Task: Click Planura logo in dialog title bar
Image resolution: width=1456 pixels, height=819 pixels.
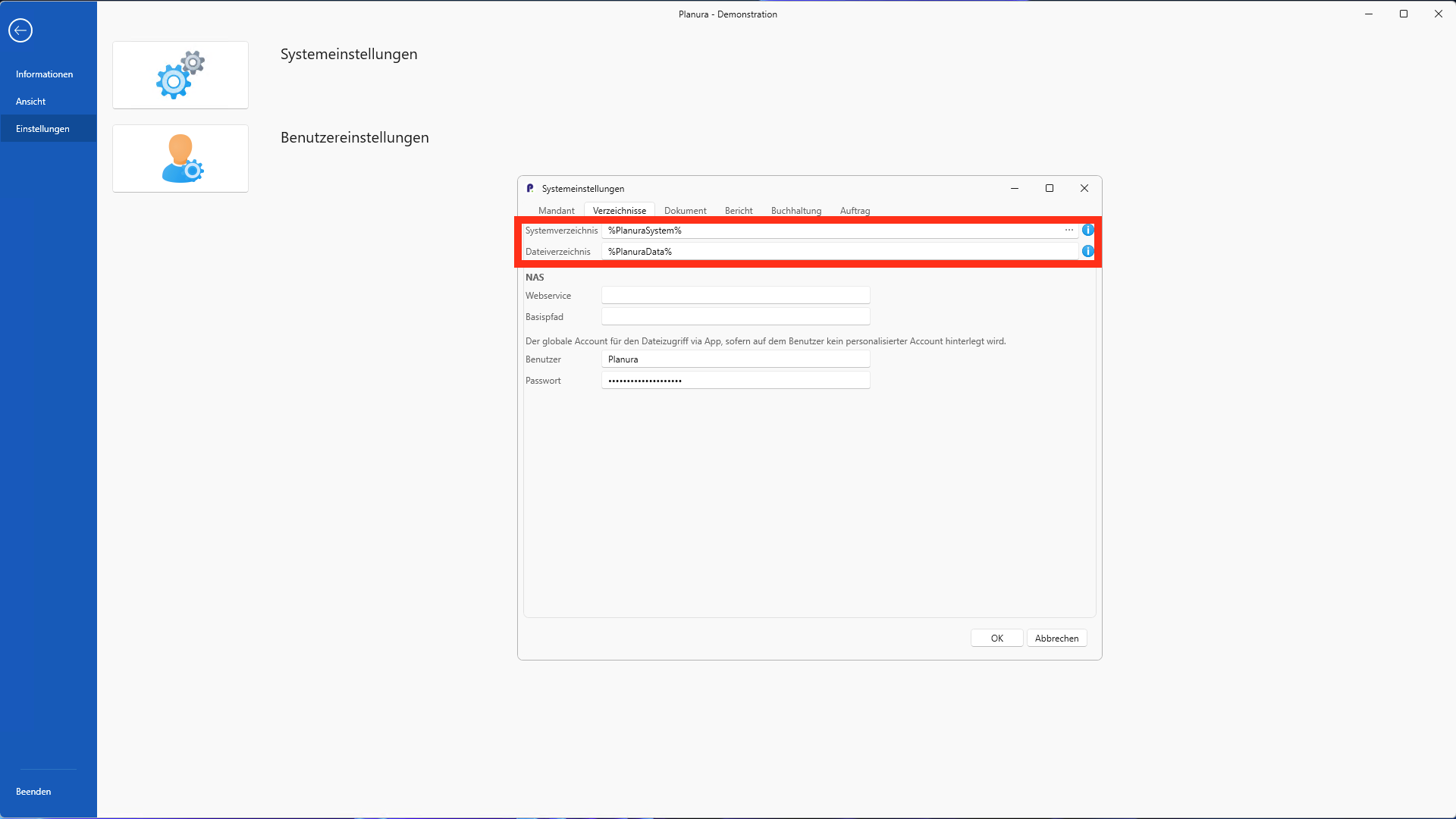Action: pyautogui.click(x=530, y=188)
